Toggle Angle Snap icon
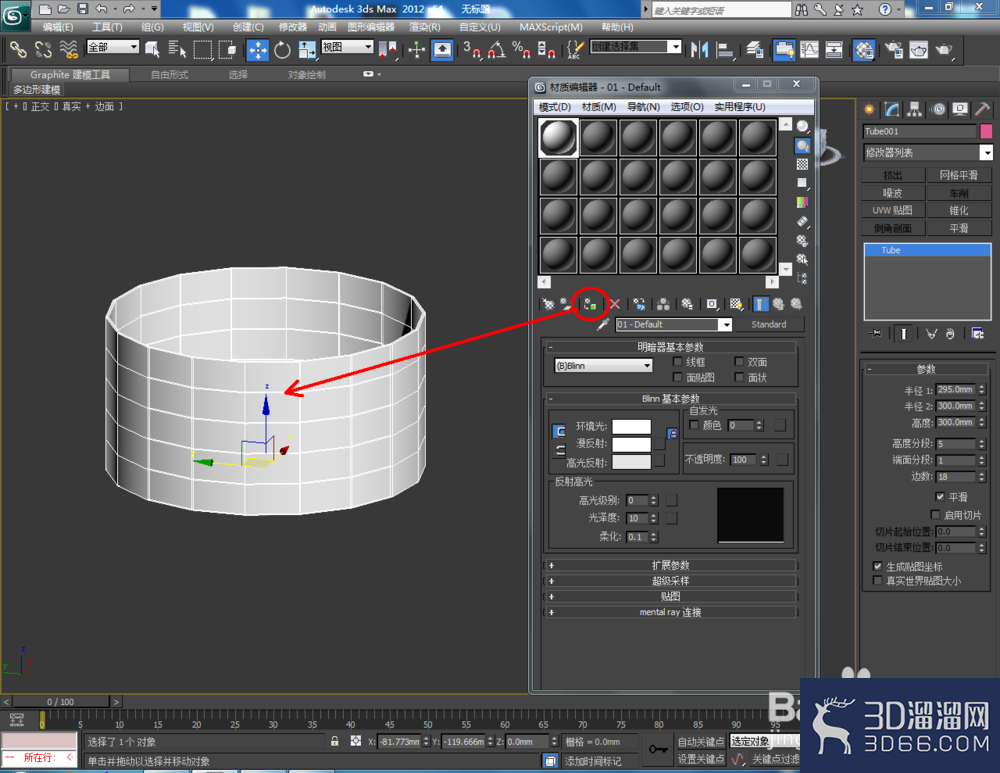Image resolution: width=1000 pixels, height=773 pixels. (497, 50)
